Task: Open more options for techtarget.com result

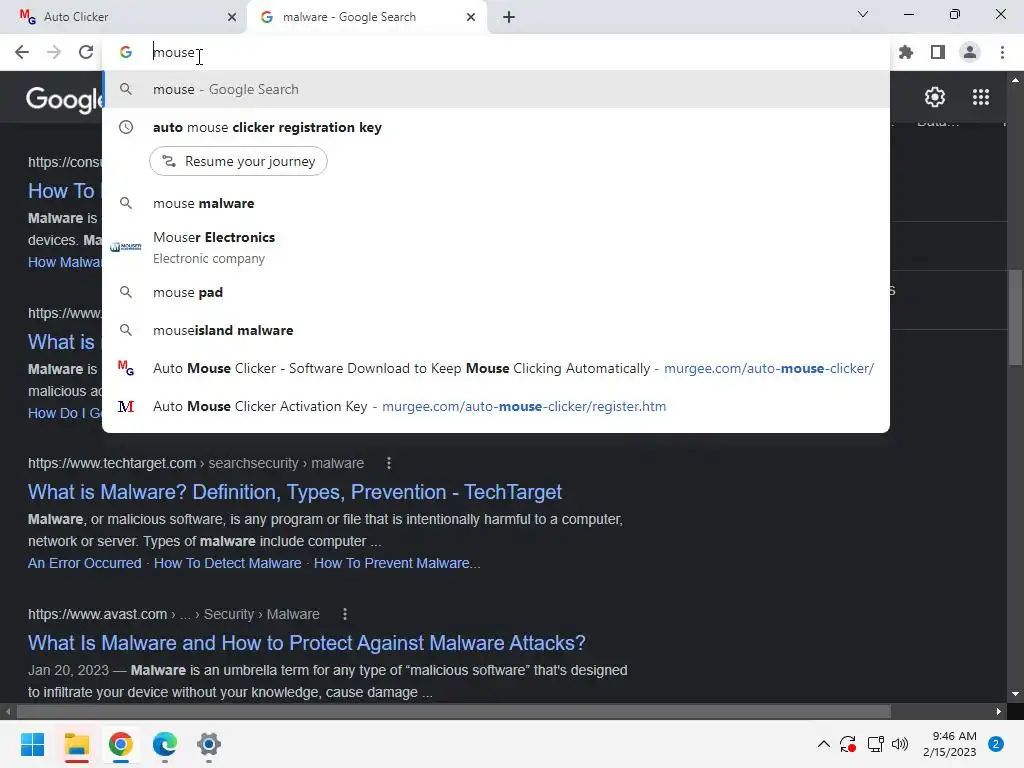Action: click(389, 463)
